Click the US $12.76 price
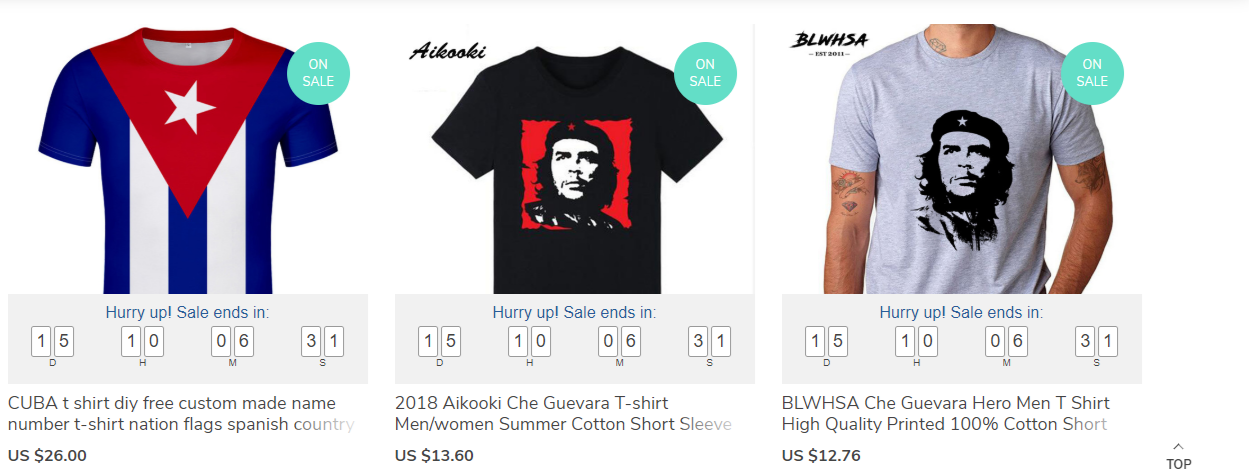Image resolution: width=1249 pixels, height=471 pixels. pyautogui.click(x=821, y=456)
